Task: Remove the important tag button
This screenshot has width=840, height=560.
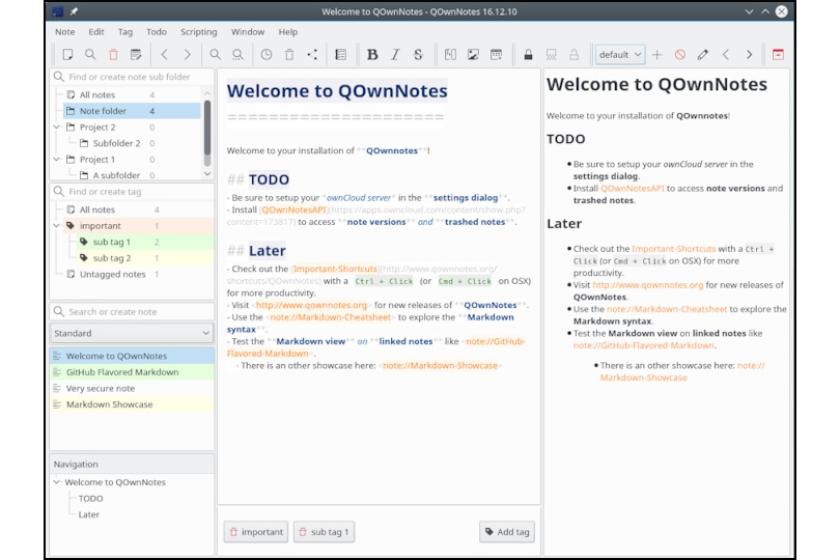Action: [256, 532]
